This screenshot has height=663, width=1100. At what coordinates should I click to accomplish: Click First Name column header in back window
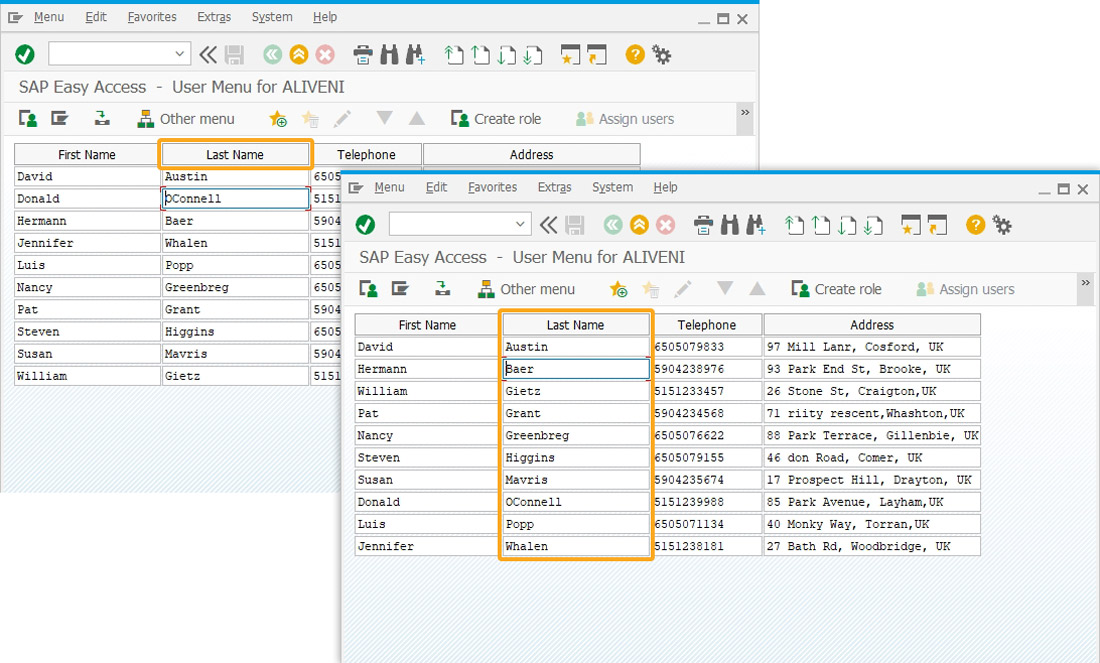click(87, 154)
